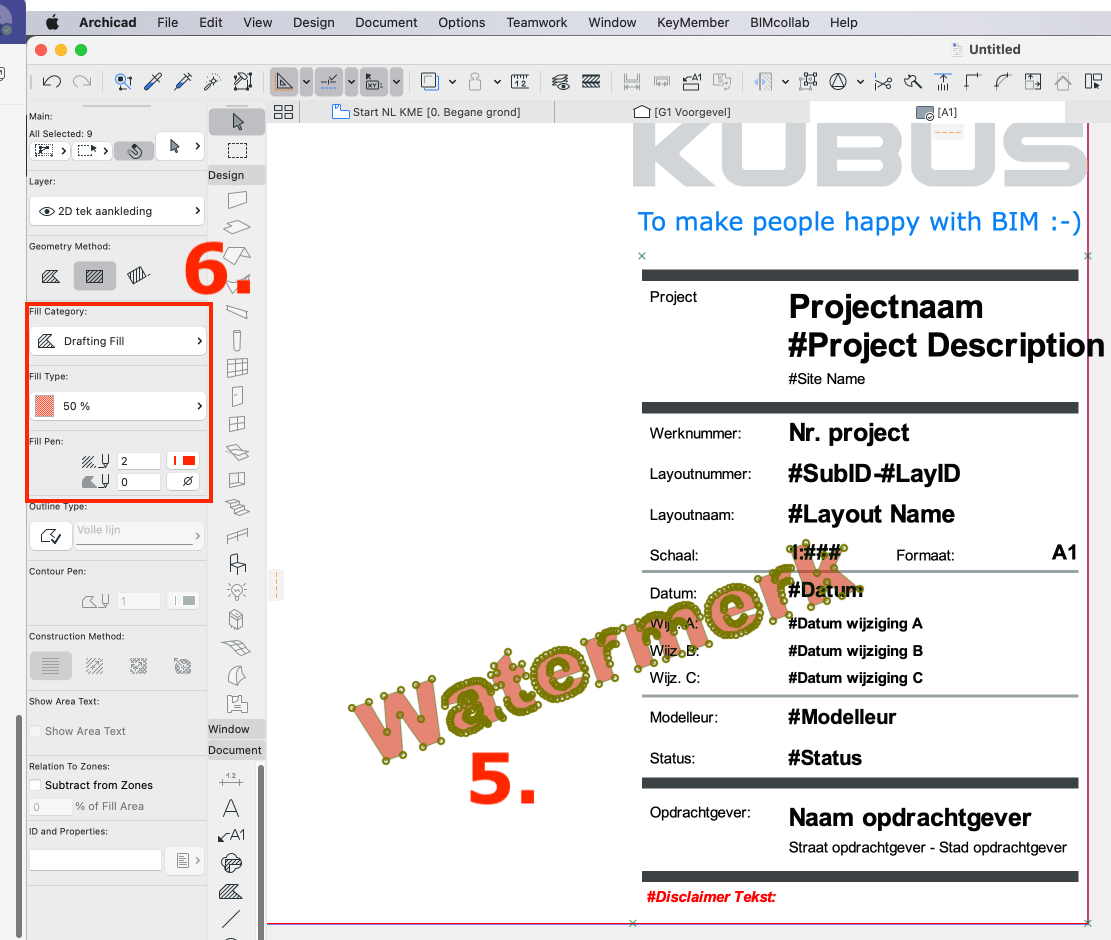Choose the rotated rectangle geometry method
This screenshot has height=940, width=1111.
click(139, 276)
